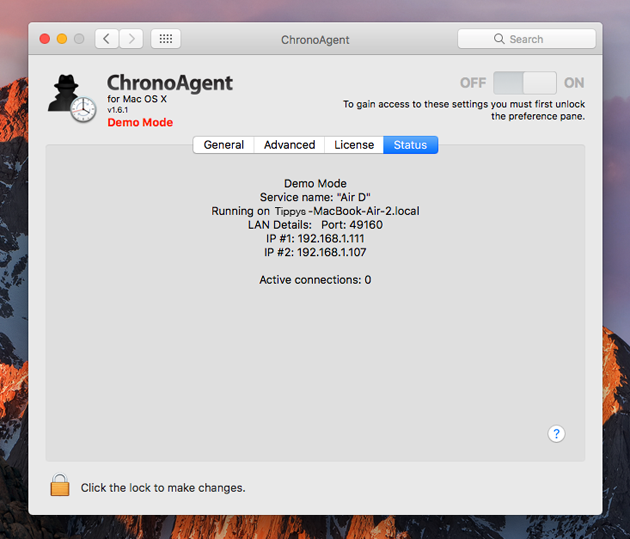630x539 pixels.
Task: Click the OFF label beside the switch
Action: coord(473,83)
